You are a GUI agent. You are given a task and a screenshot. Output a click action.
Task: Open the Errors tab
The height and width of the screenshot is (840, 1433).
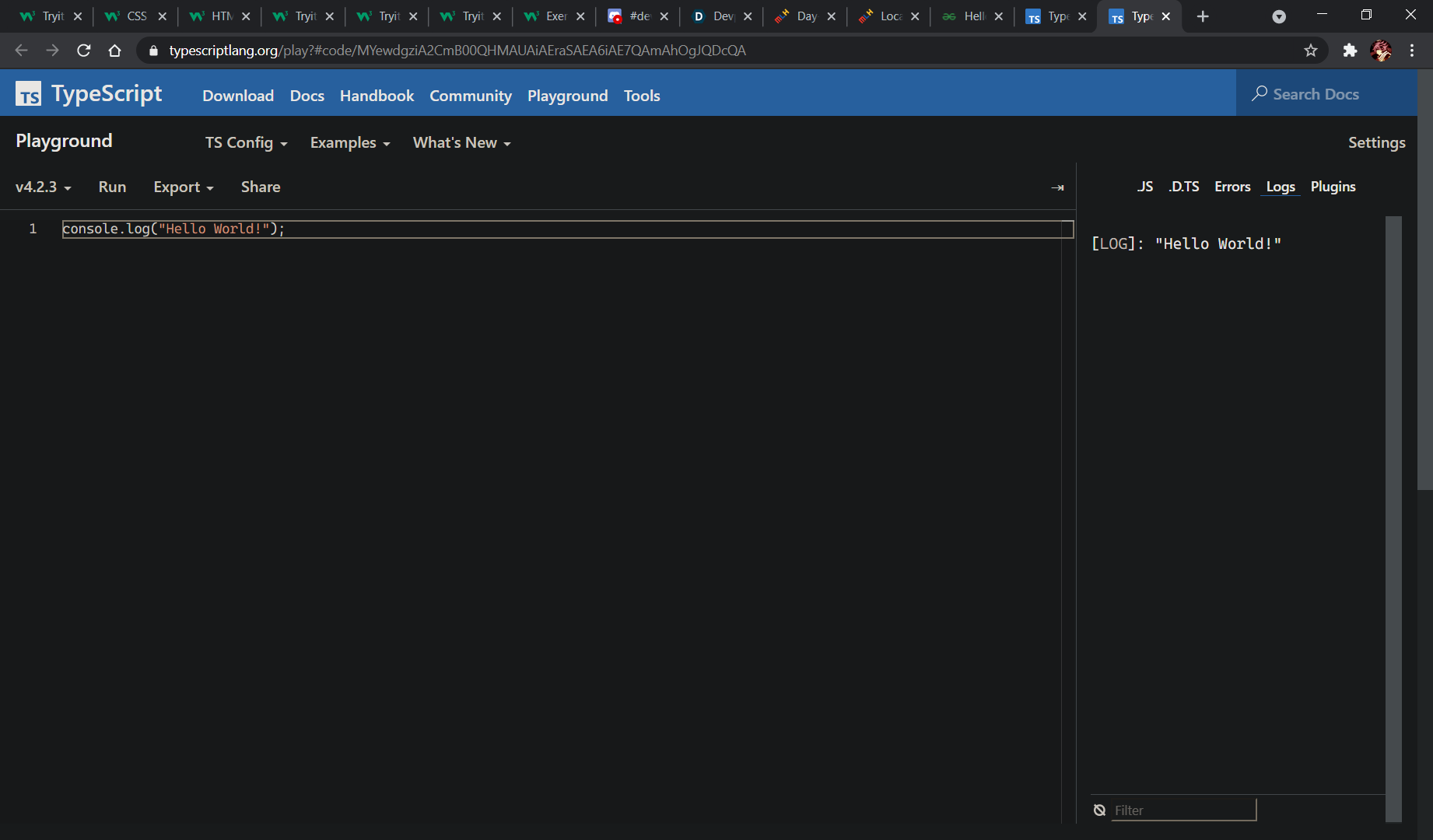click(x=1232, y=187)
